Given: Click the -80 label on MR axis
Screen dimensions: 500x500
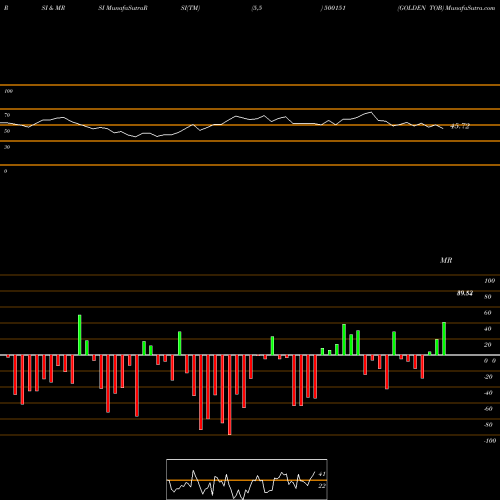Looking at the screenshot, I should click(488, 425).
